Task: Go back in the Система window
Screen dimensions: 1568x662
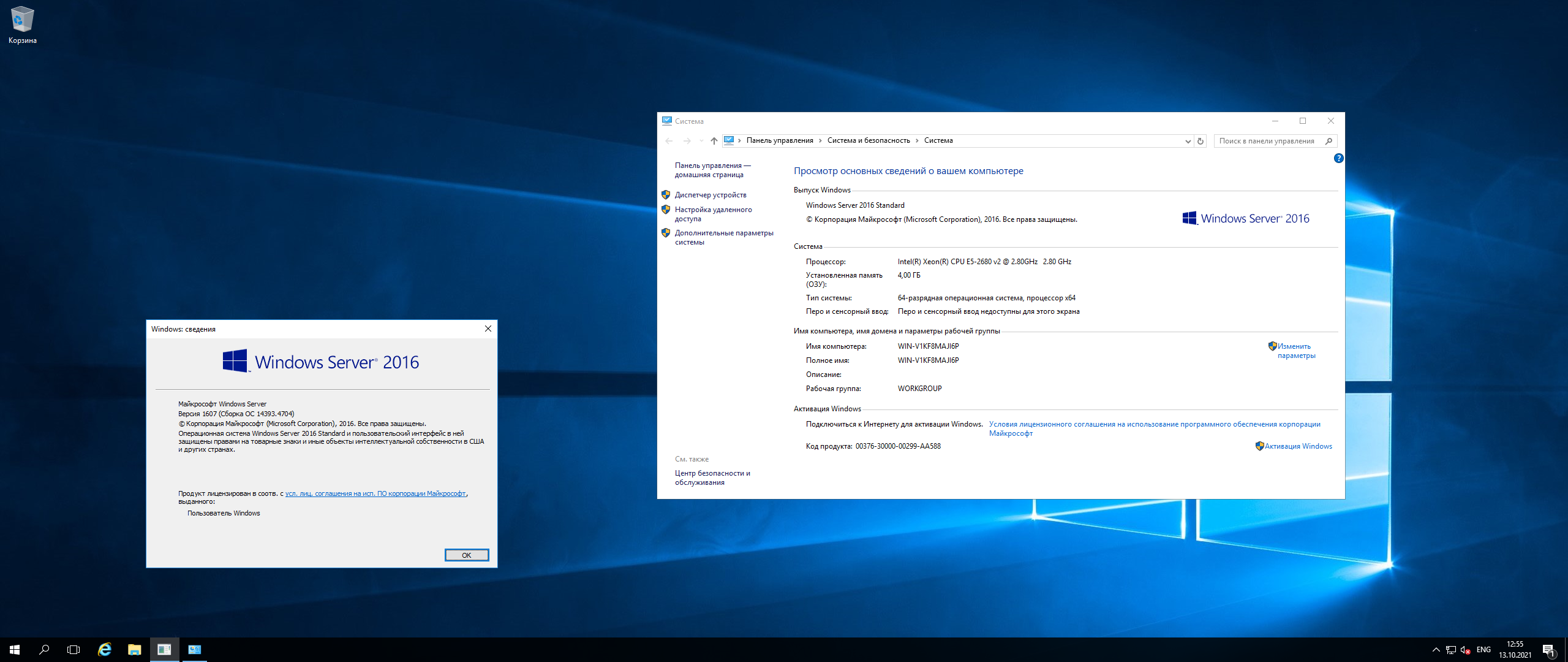Action: [669, 141]
